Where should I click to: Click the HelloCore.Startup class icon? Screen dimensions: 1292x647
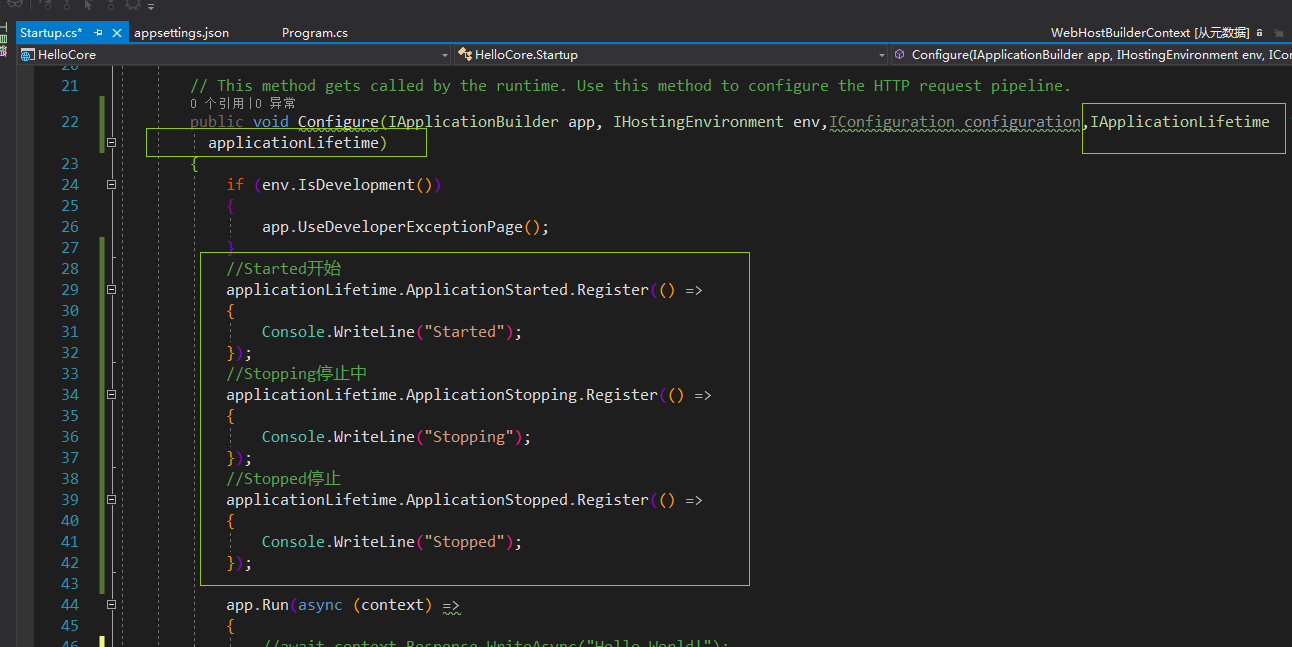465,55
